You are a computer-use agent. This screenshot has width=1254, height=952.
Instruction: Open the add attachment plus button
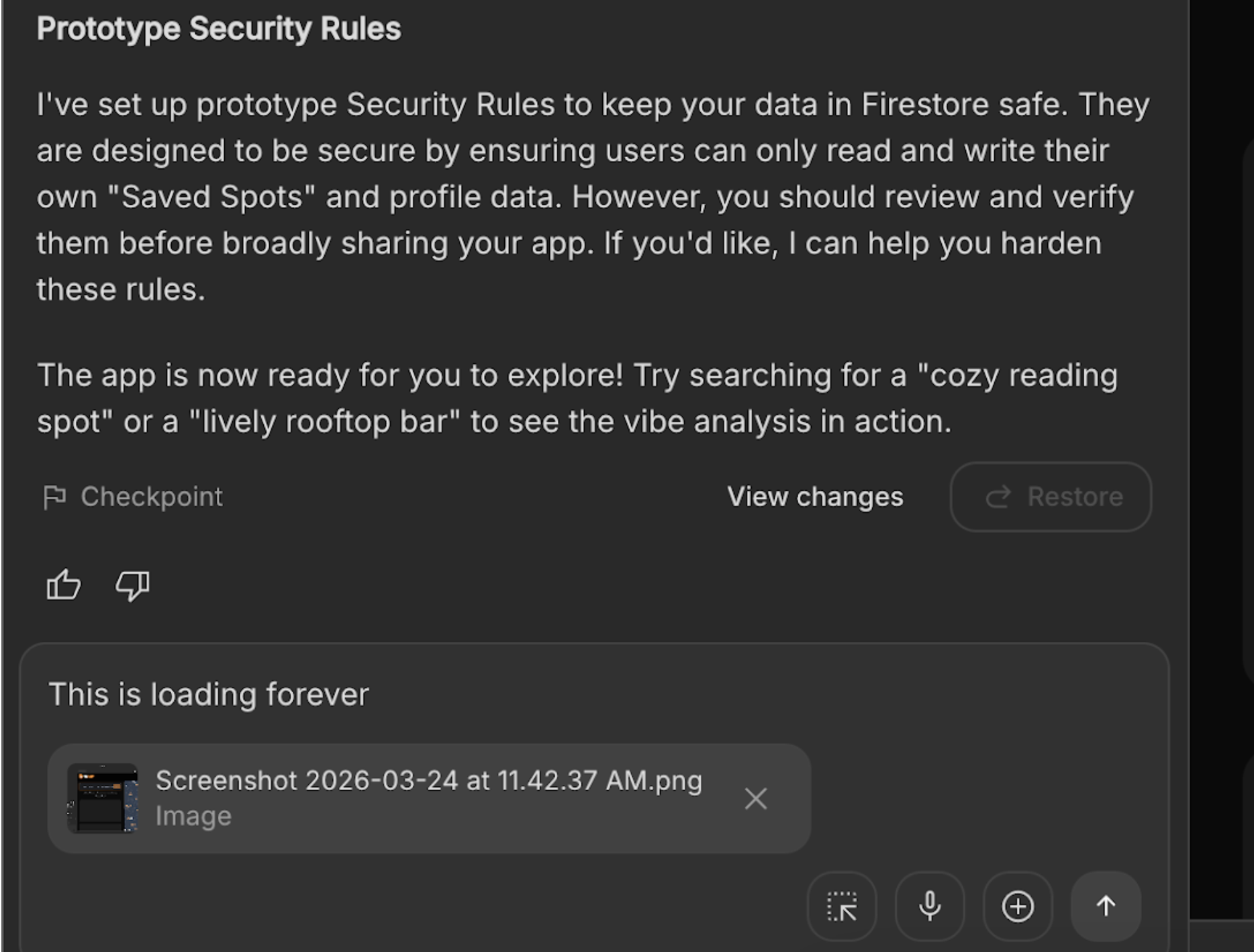coord(1018,906)
